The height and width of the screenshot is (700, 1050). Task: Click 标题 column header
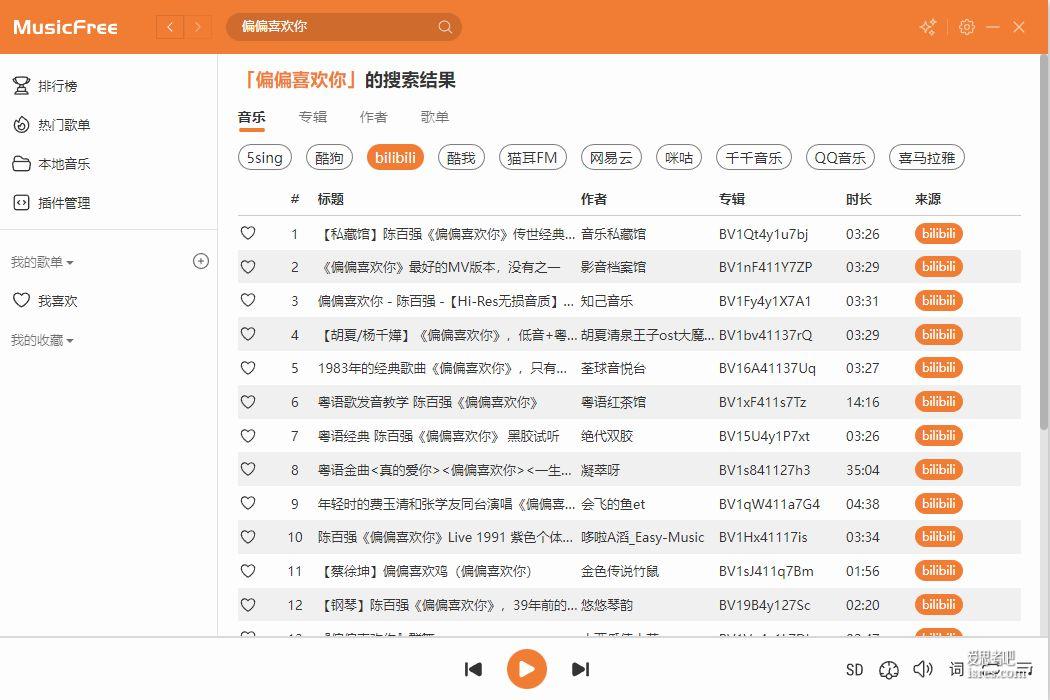tap(330, 199)
